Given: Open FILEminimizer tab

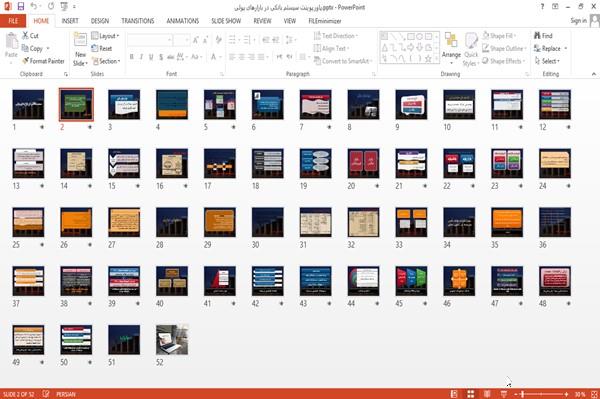Looking at the screenshot, I should [x=324, y=21].
